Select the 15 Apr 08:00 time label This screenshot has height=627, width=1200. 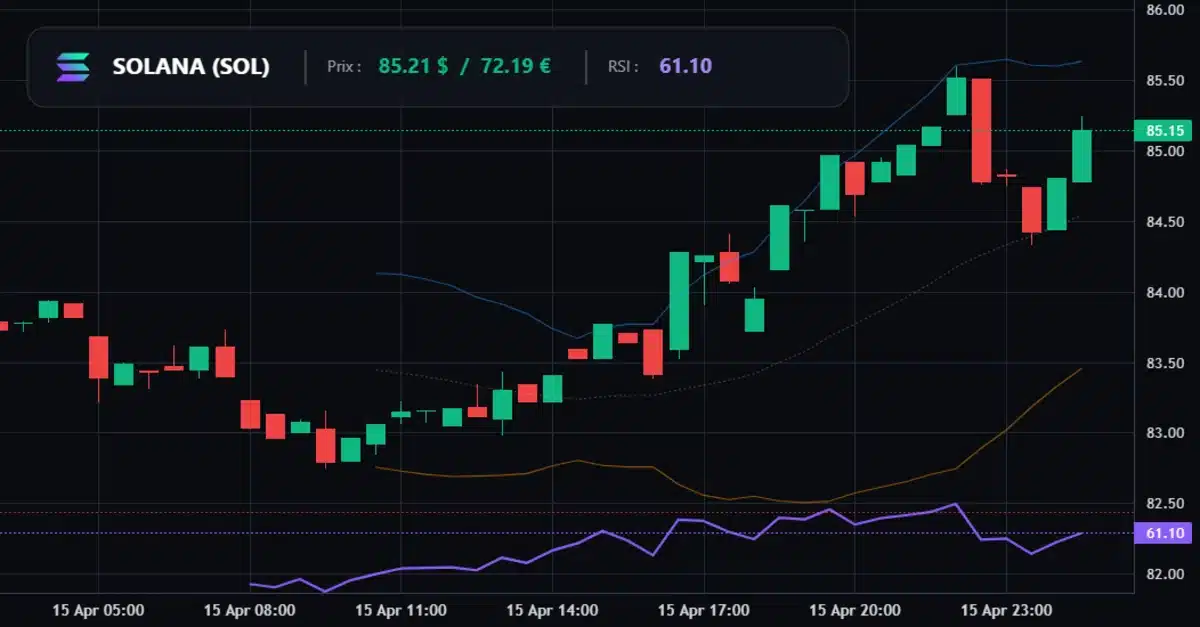pos(249,609)
